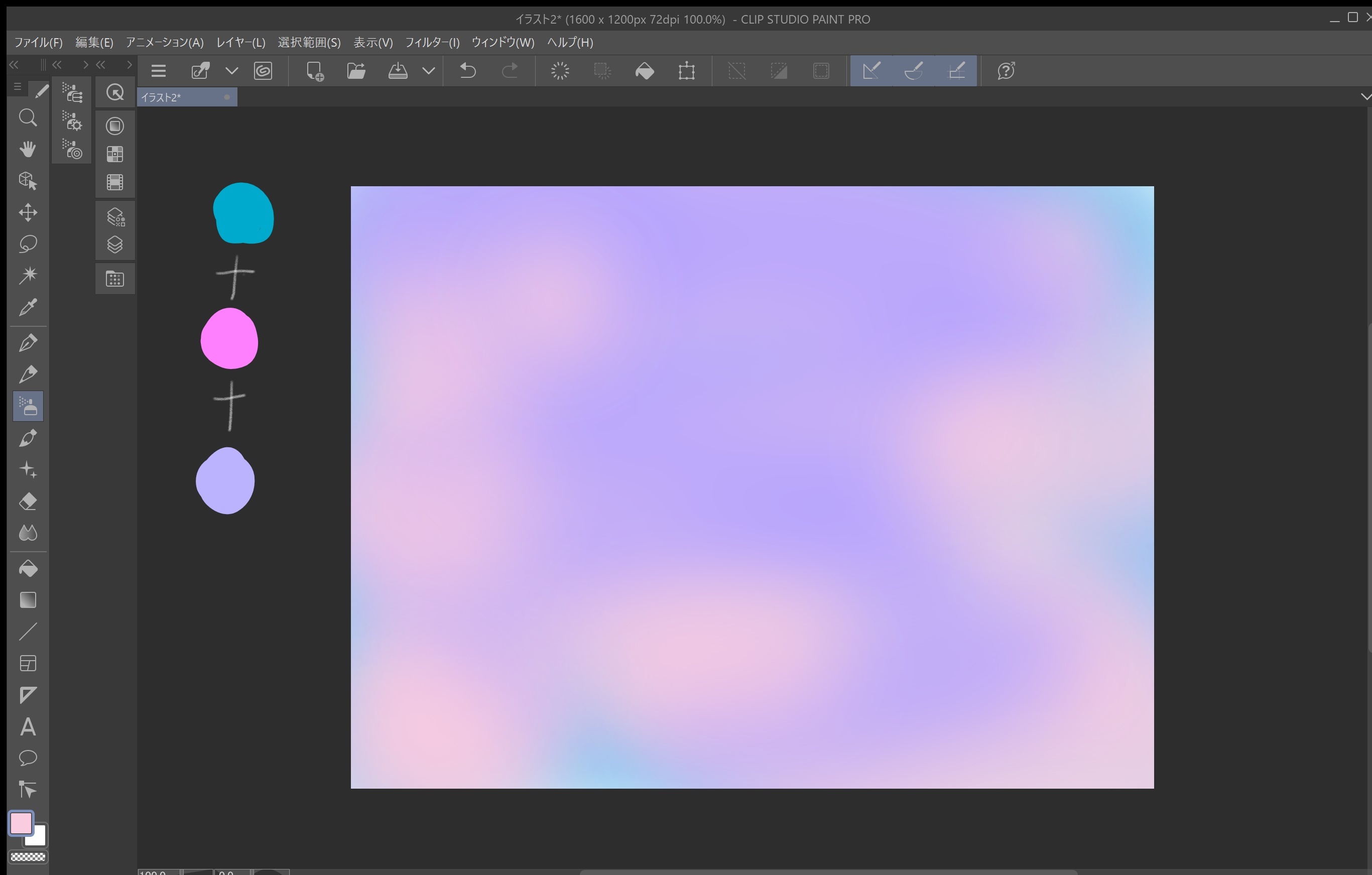1372x875 pixels.
Task: Select the Zoom magnifier tool
Action: point(28,117)
